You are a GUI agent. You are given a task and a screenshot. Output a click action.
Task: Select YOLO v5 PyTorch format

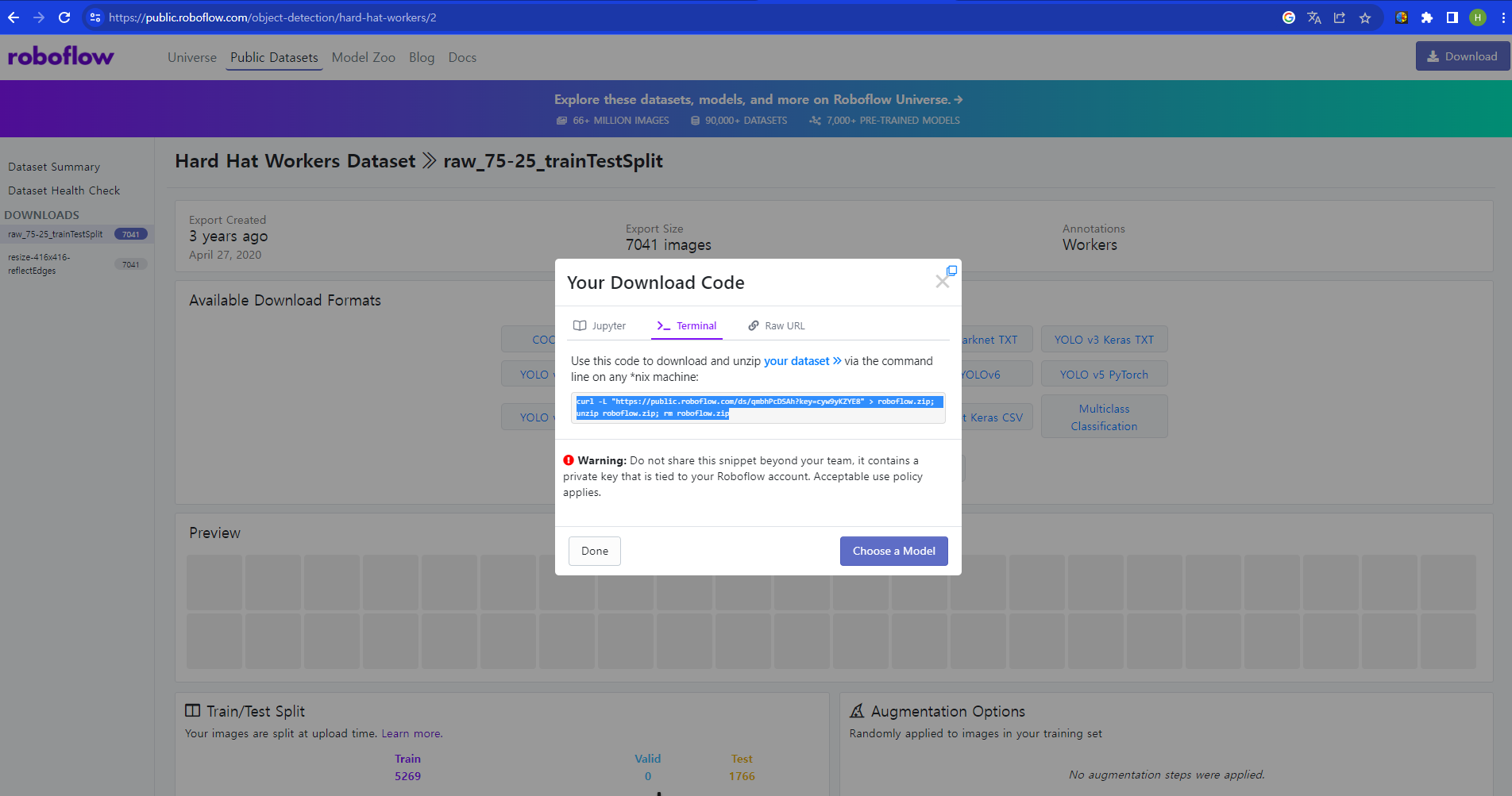click(1104, 375)
